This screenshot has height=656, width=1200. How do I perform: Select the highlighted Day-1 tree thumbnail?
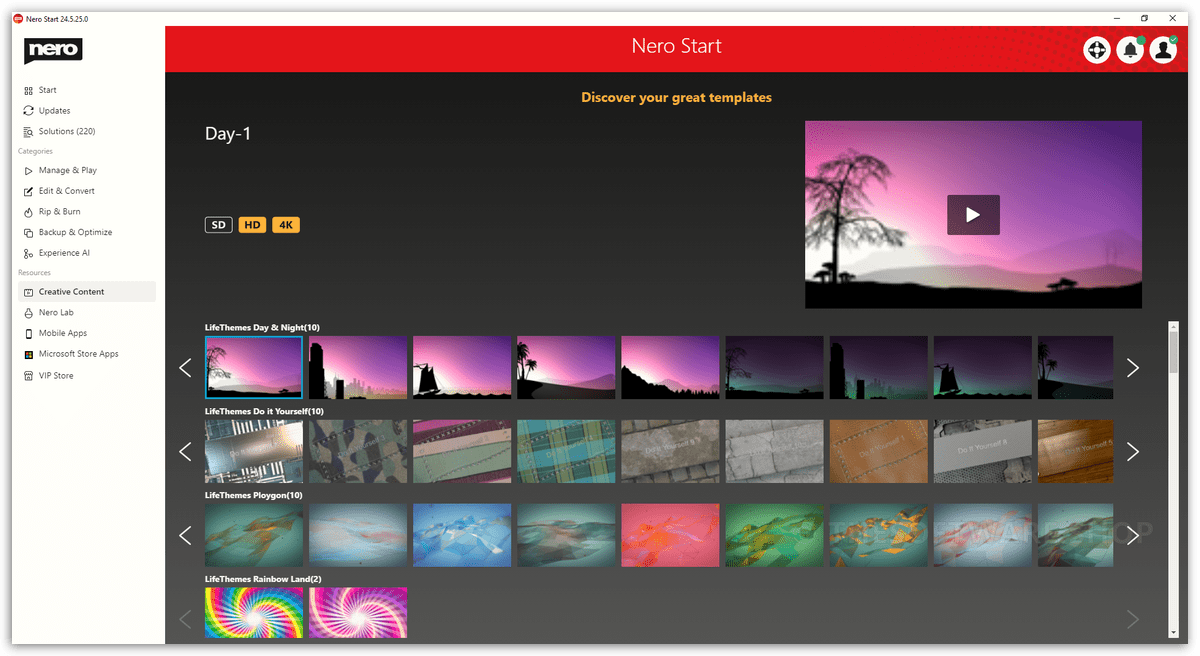tap(254, 368)
